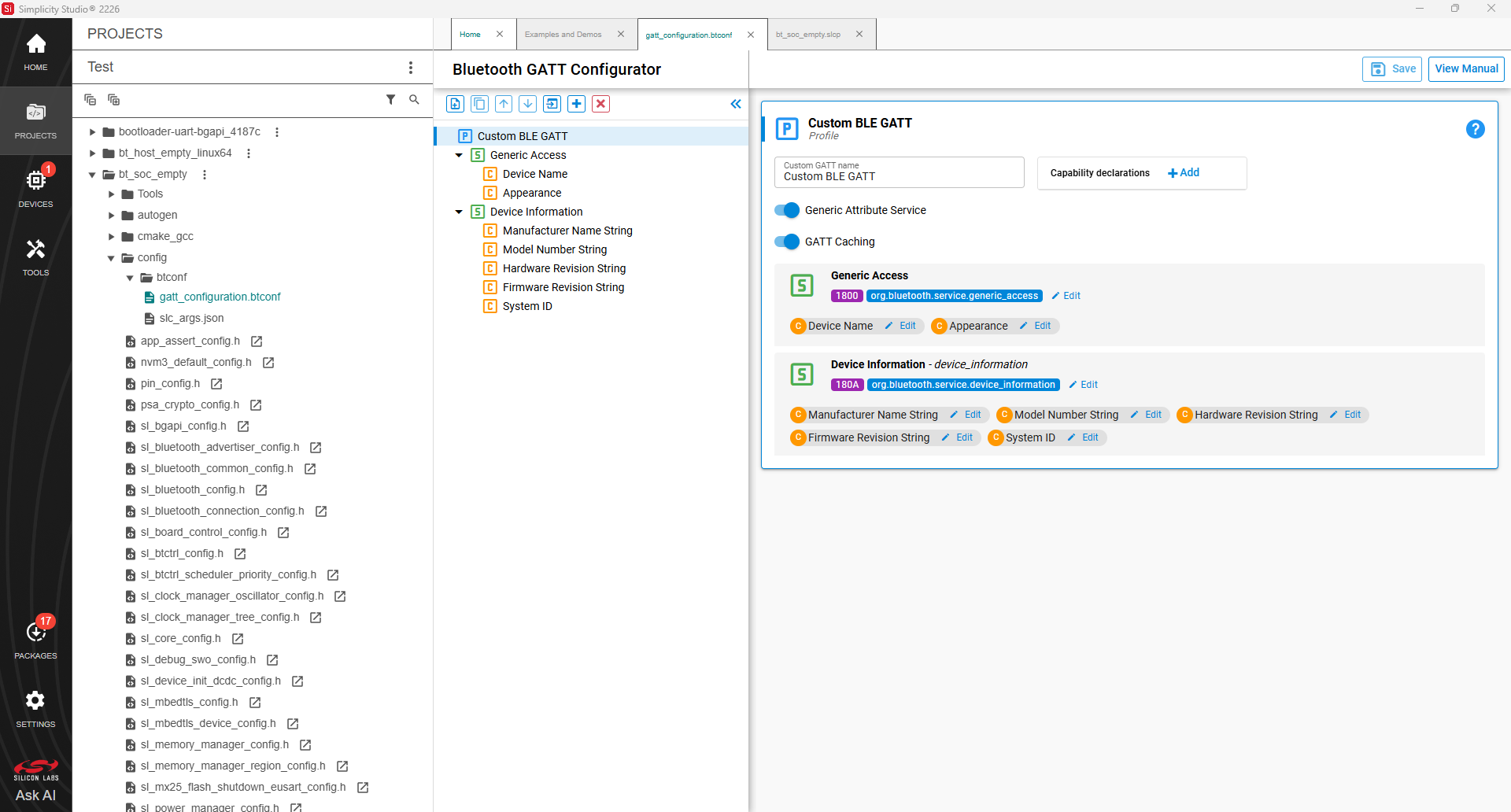Click the Custom GATT name input field
This screenshot has width=1511, height=812.
900,172
